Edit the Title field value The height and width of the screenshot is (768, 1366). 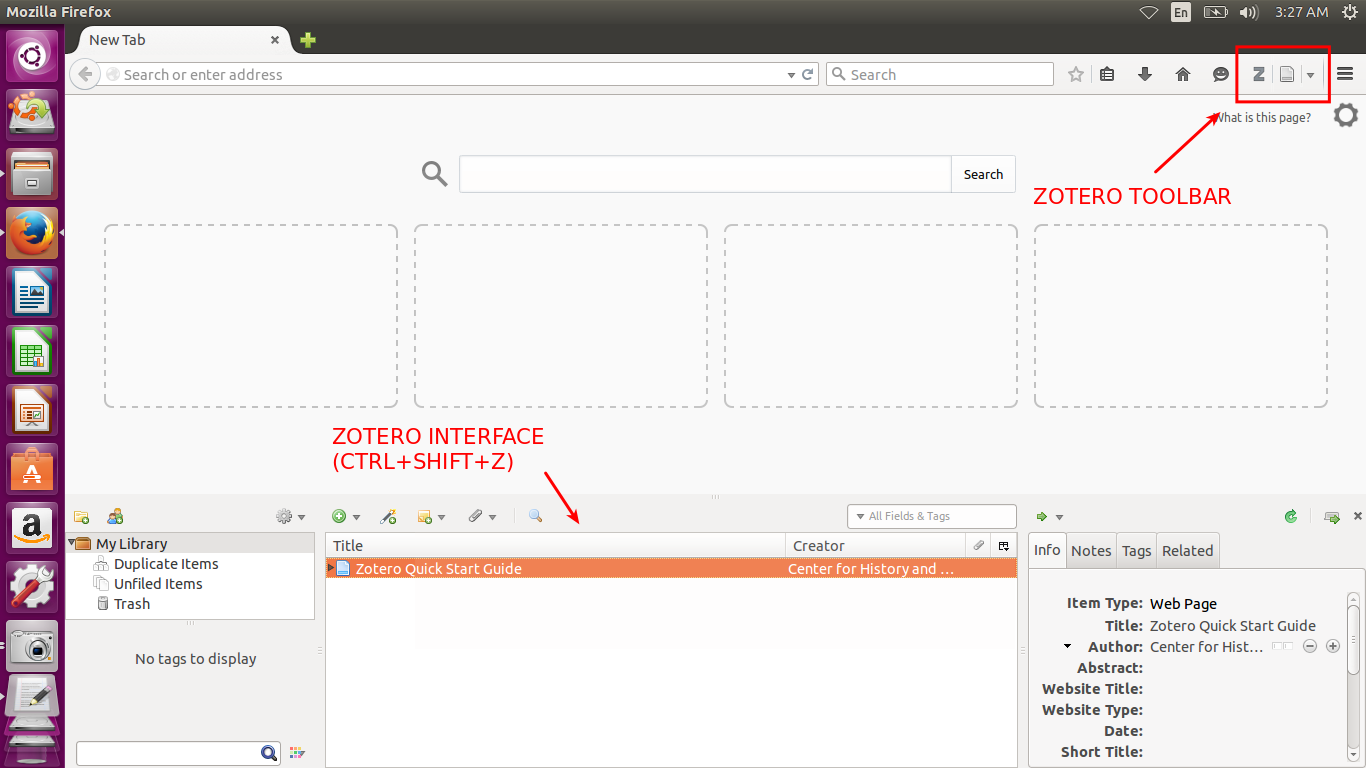[x=1233, y=626]
